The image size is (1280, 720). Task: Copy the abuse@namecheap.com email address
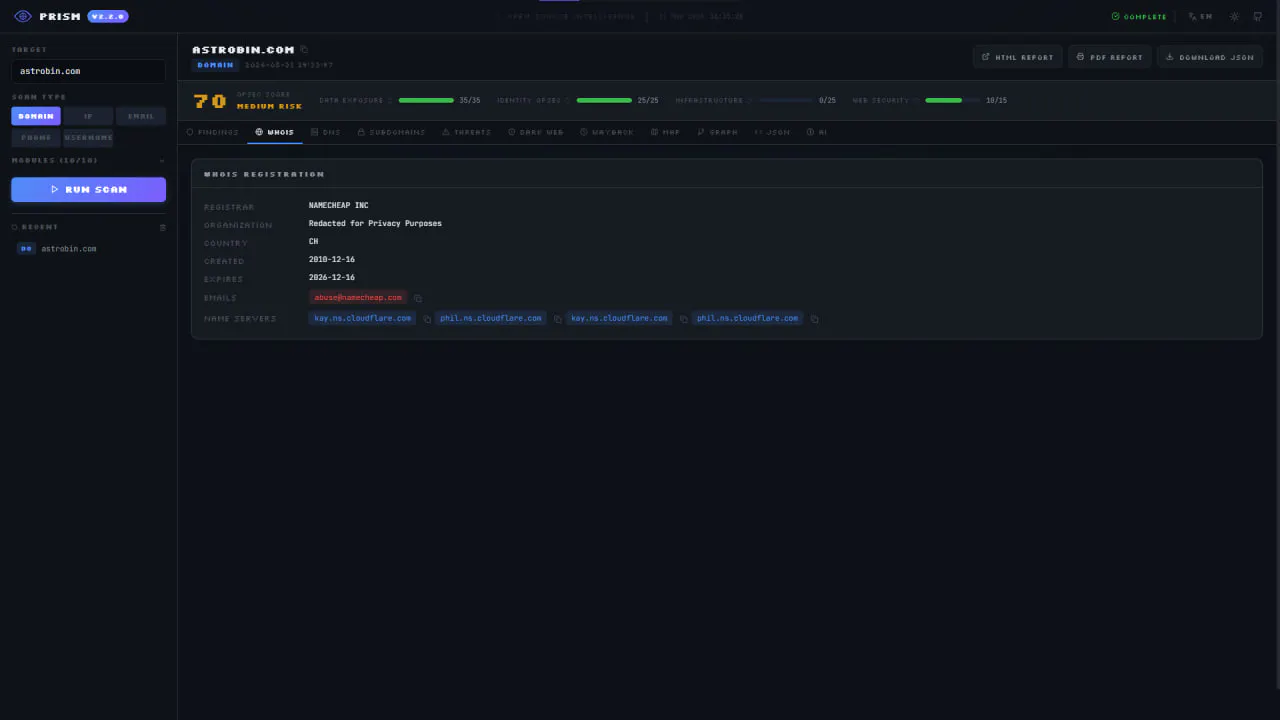coord(418,298)
